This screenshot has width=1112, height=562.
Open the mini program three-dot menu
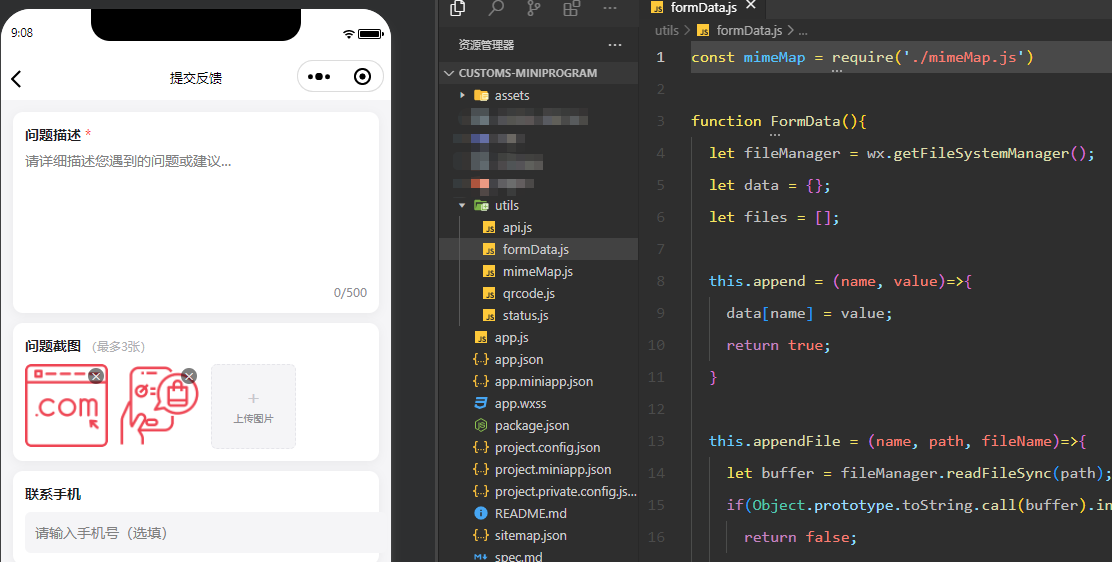[319, 77]
